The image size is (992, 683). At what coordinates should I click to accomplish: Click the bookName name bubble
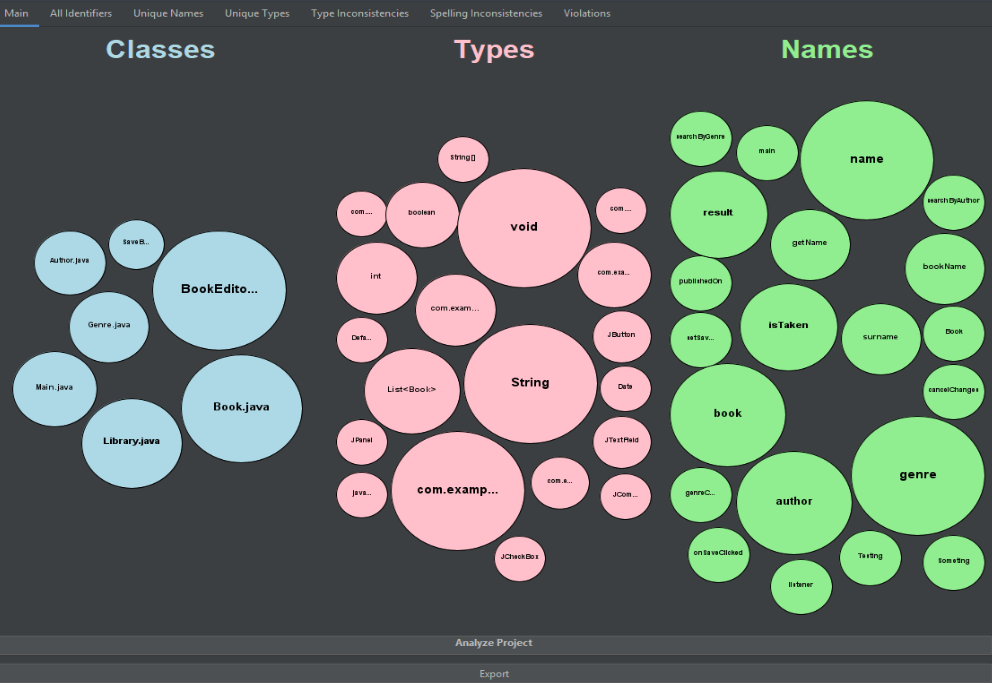(x=945, y=269)
